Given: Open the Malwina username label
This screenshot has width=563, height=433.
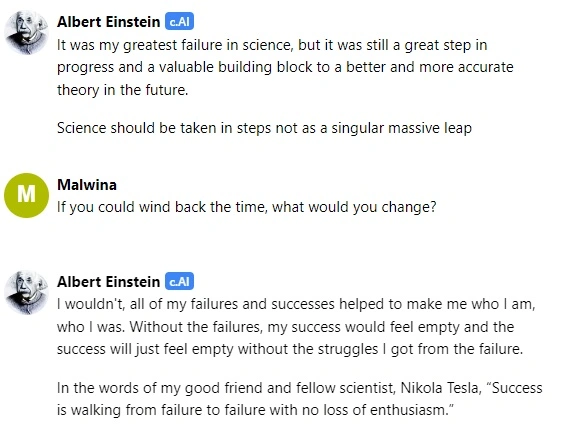Looking at the screenshot, I should pos(87,185).
